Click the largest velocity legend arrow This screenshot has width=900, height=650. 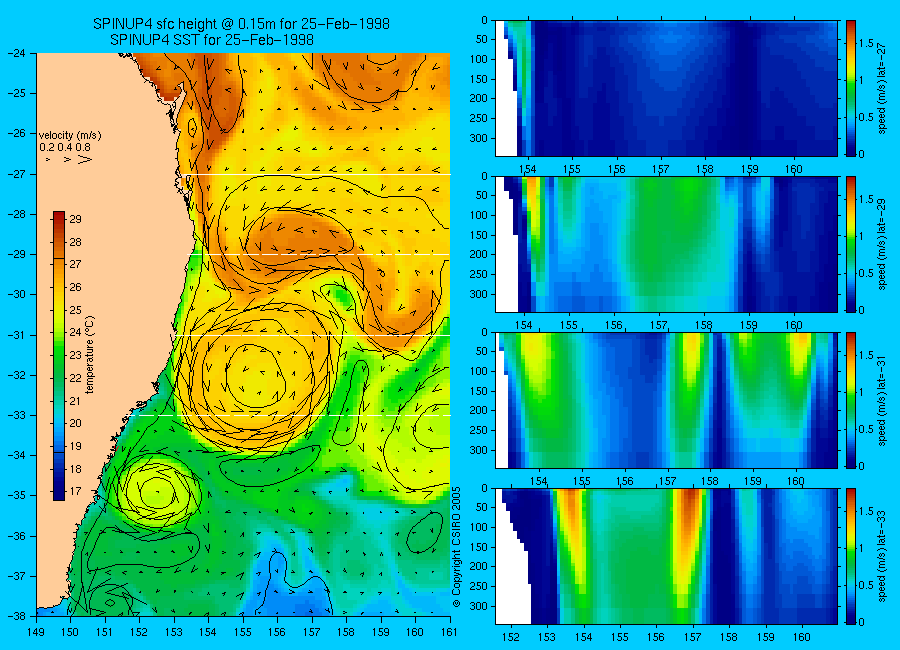85,159
